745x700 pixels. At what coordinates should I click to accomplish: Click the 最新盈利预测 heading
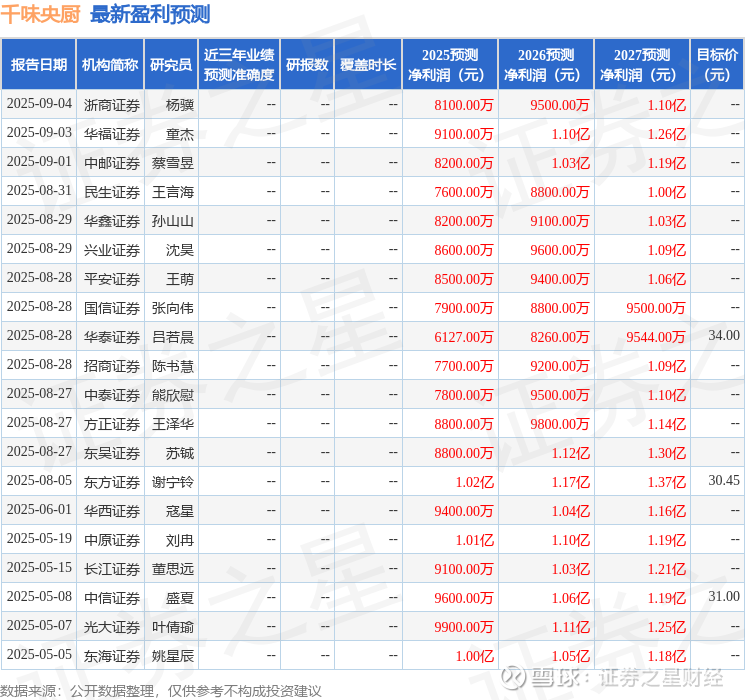pyautogui.click(x=150, y=14)
